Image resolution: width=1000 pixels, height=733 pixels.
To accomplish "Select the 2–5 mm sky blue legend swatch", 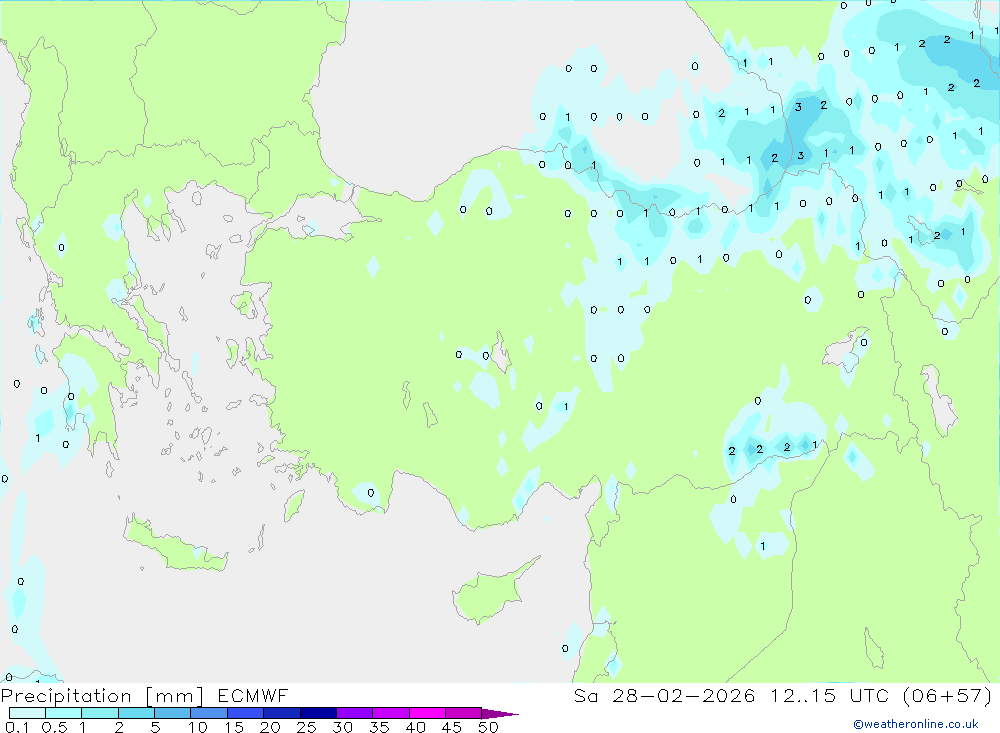I will coord(136,713).
